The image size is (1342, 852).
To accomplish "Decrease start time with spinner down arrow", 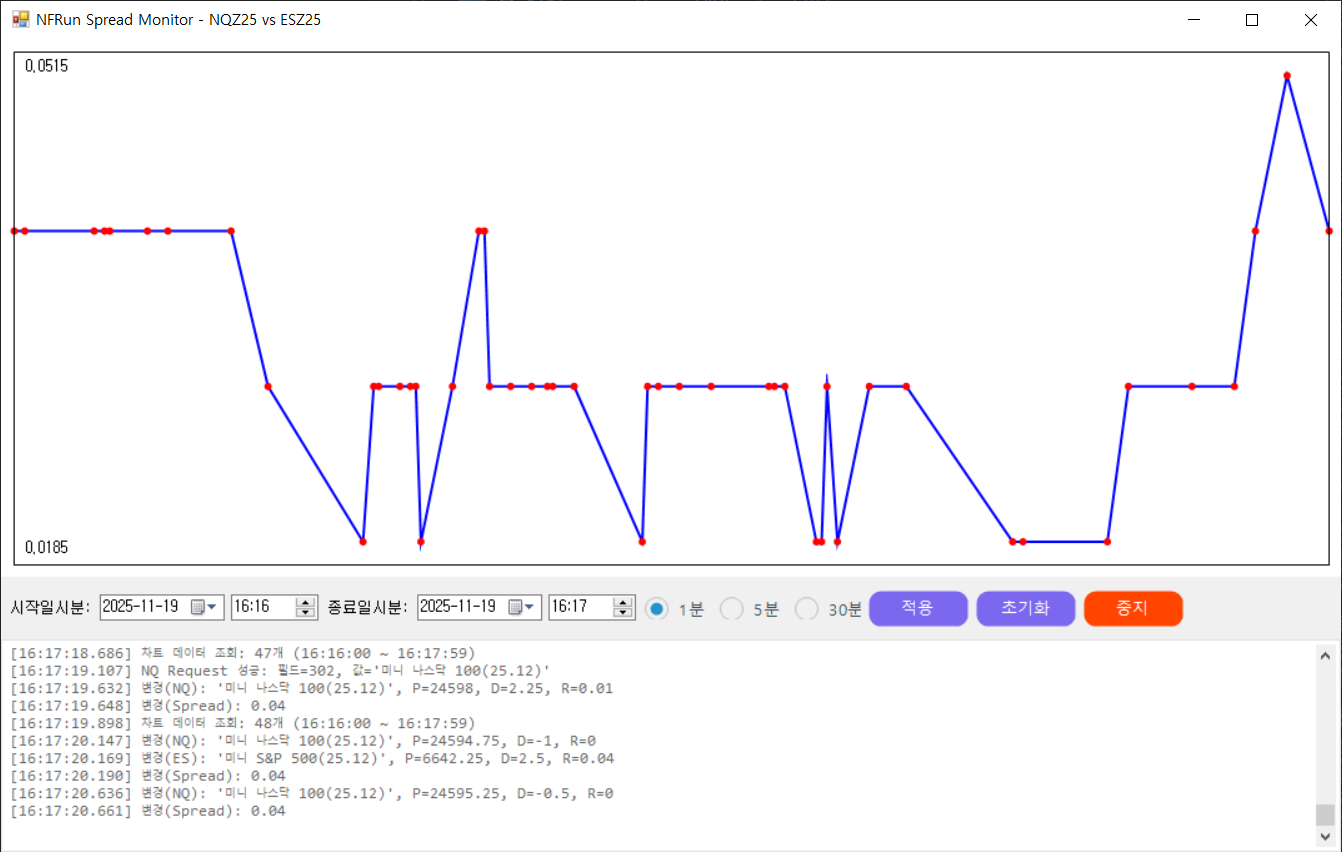I will click(306, 613).
